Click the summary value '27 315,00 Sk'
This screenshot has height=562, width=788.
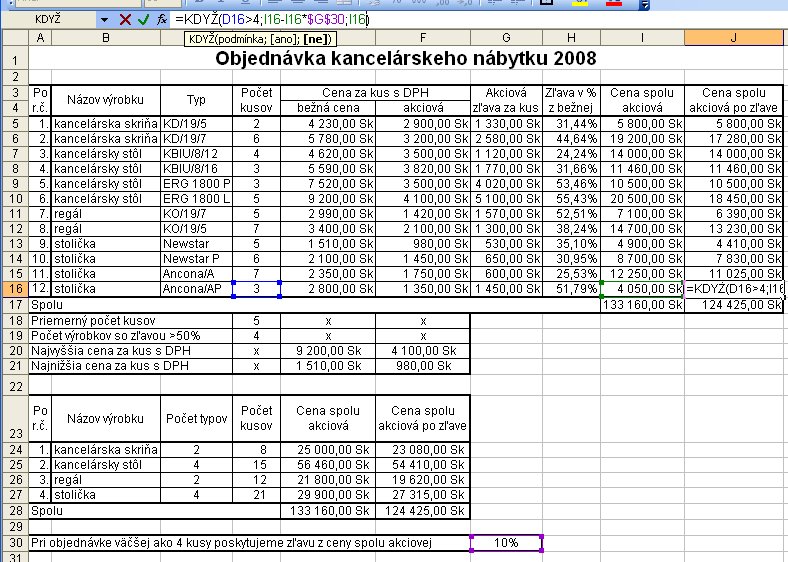point(423,495)
